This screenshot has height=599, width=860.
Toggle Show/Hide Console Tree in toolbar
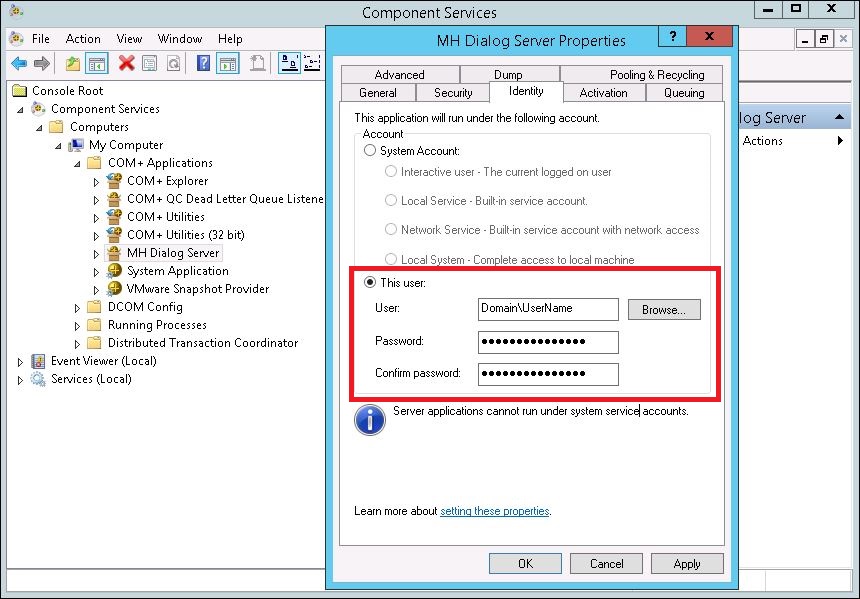click(97, 63)
